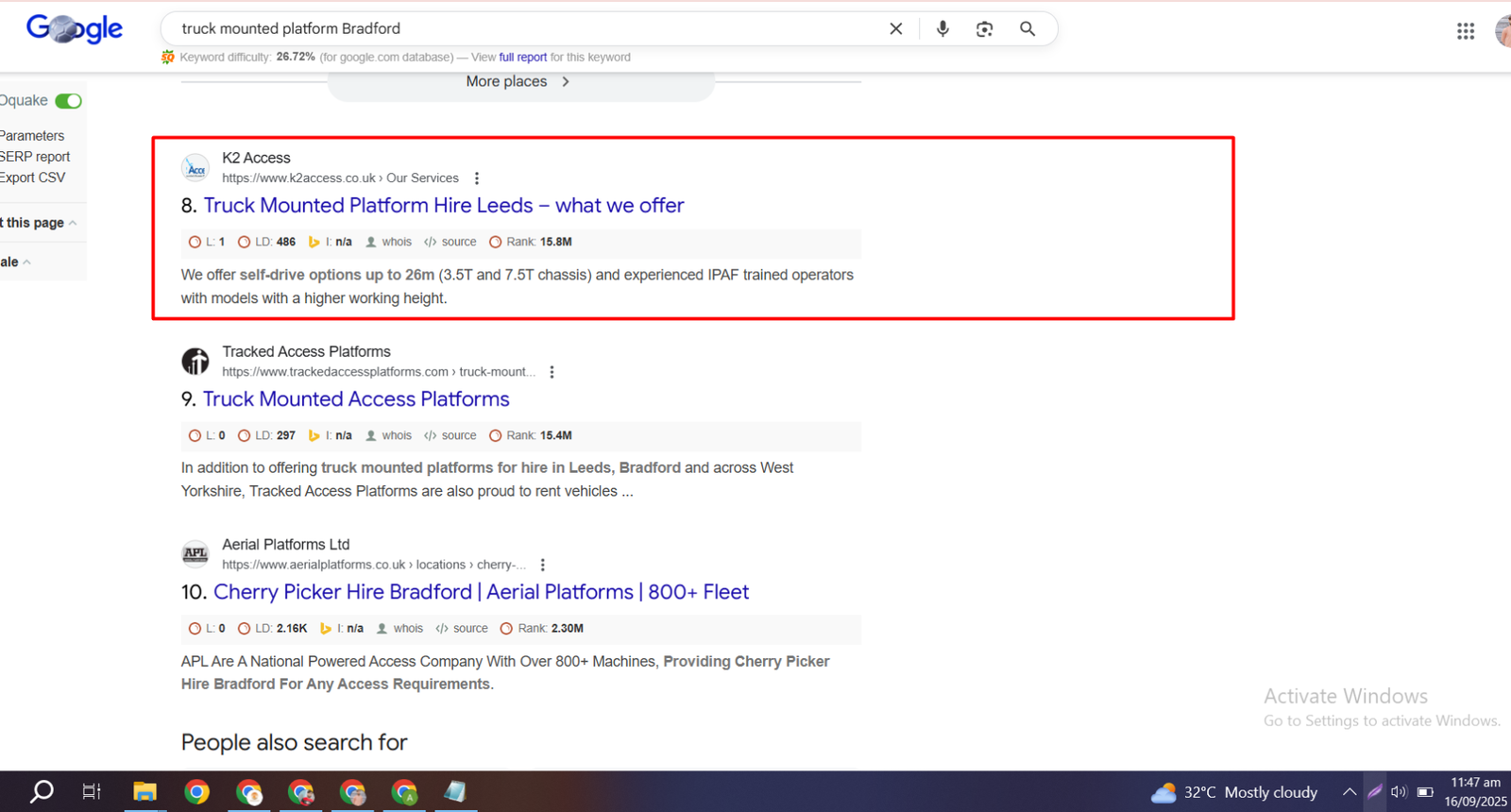Open three-dot menu for K2 Access result
1511x812 pixels.
coord(477,178)
